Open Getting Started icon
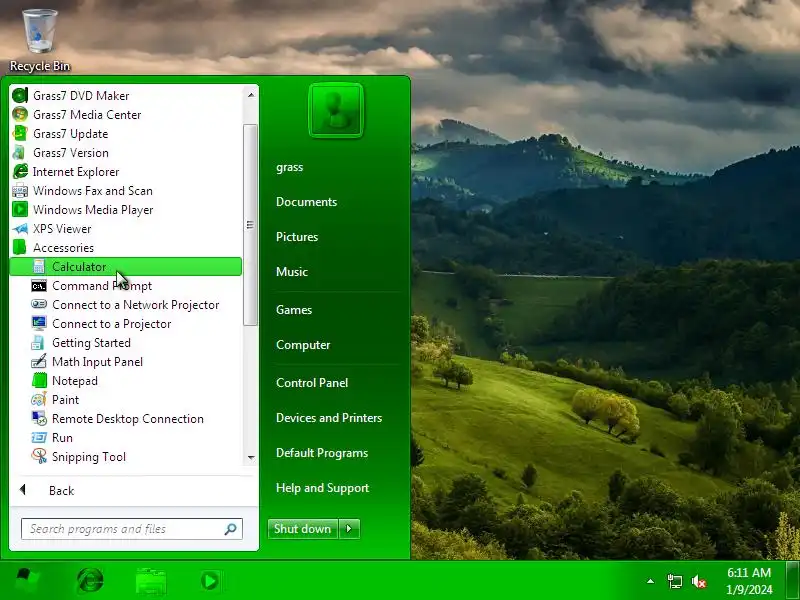 pos(39,342)
